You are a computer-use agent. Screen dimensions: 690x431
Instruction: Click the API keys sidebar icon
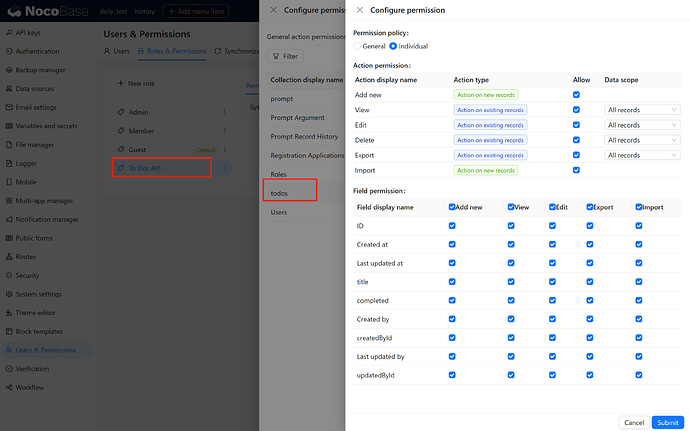(x=9, y=33)
